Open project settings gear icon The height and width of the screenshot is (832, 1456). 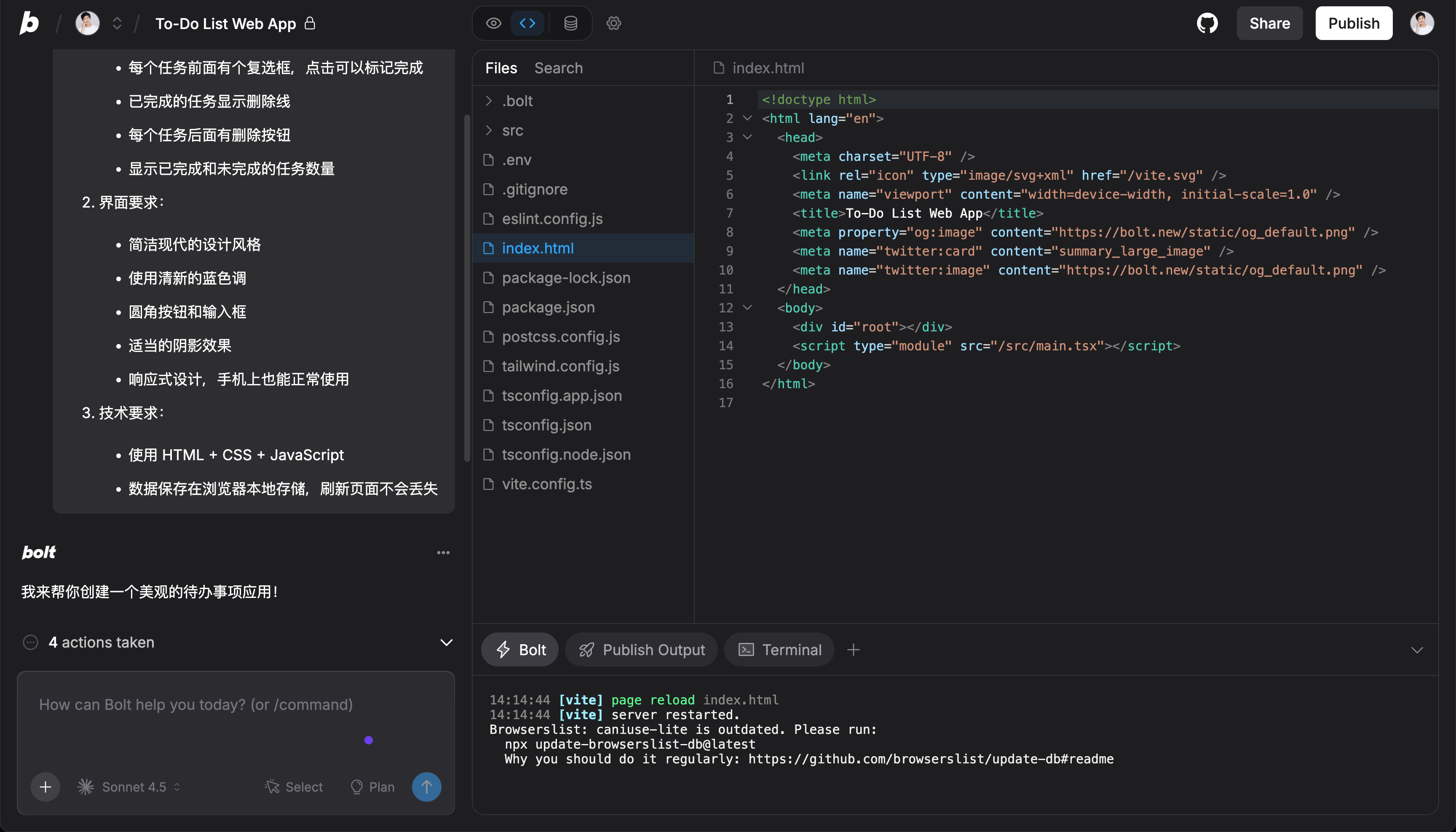point(613,24)
